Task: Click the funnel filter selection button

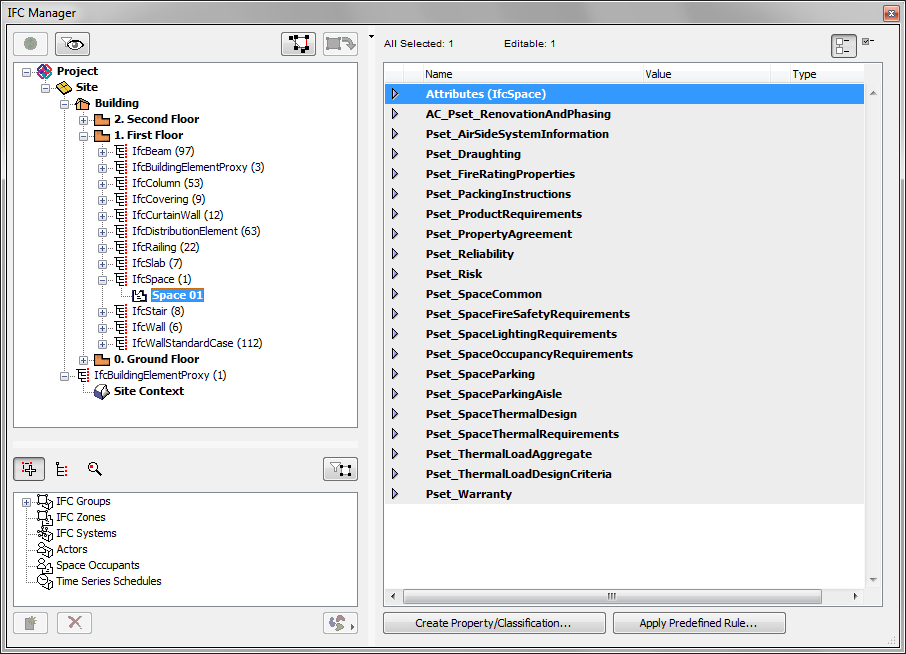Action: tap(340, 469)
